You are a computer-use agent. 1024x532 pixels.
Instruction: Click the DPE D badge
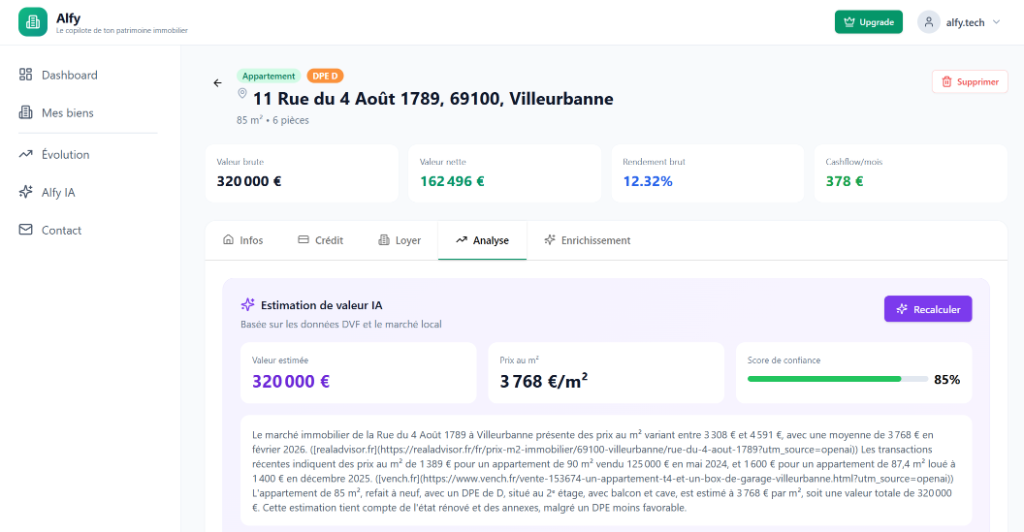(325, 76)
